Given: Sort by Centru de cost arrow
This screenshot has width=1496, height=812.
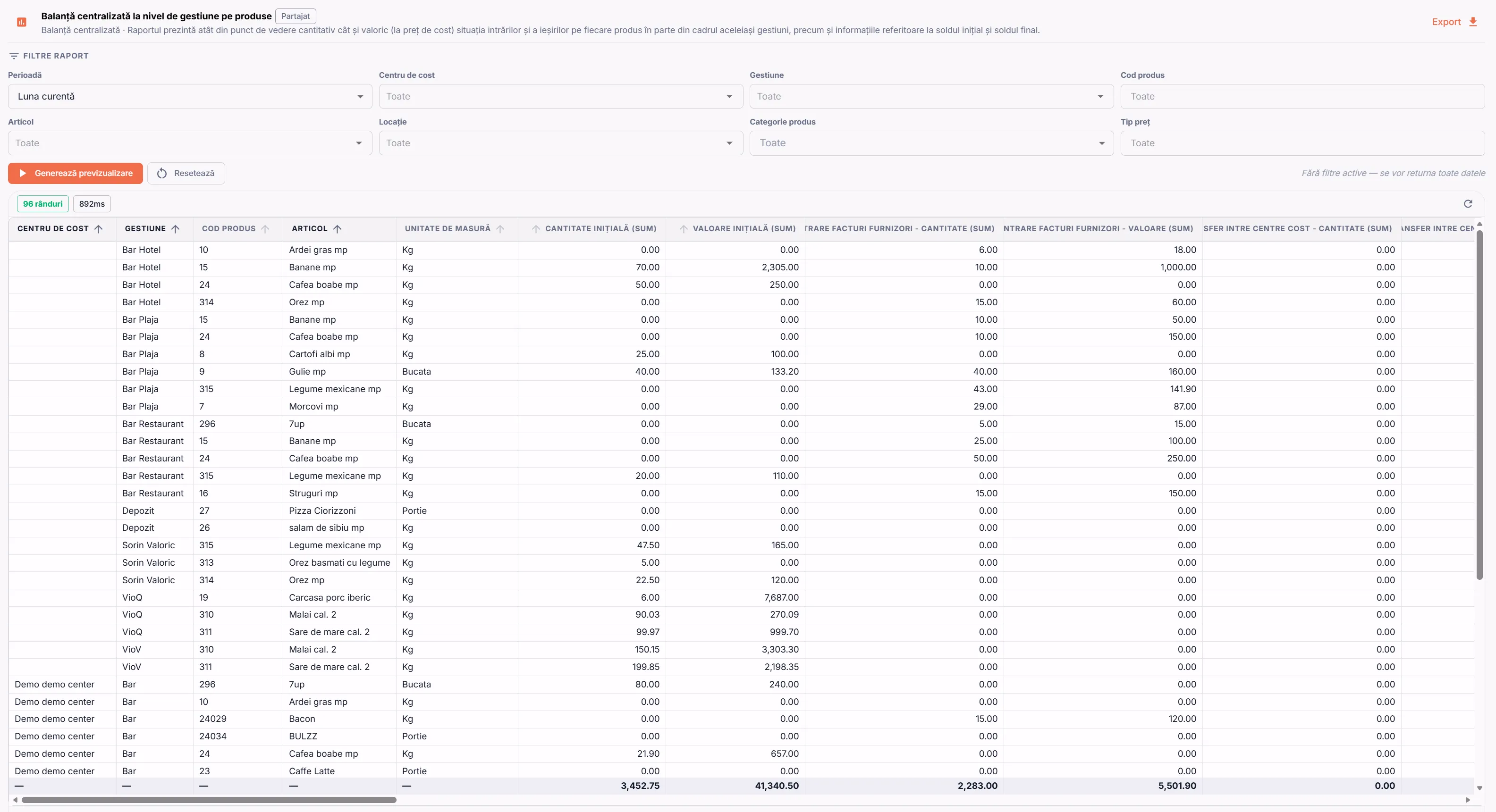Looking at the screenshot, I should tap(99, 229).
